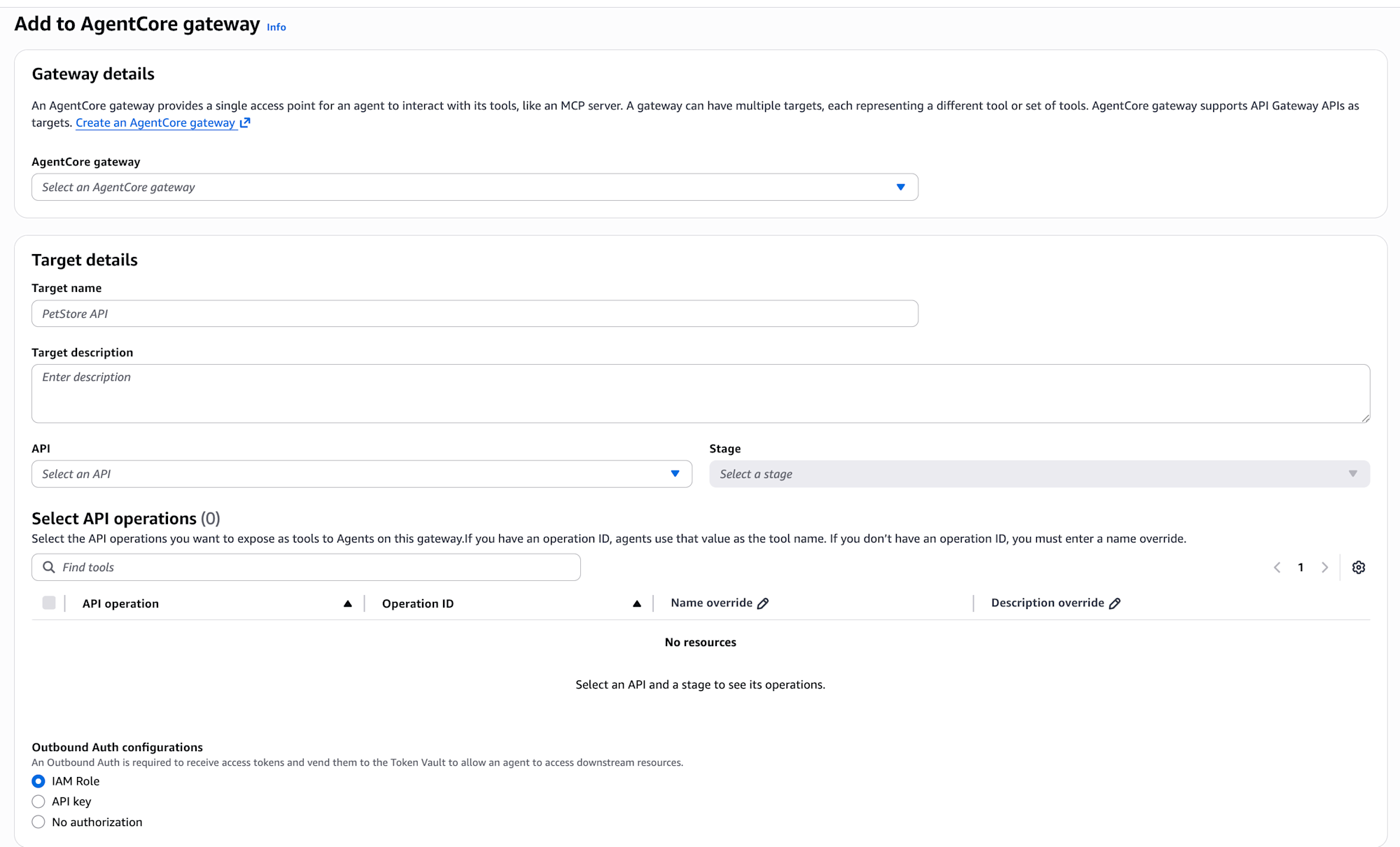Open Create an AgentCore gateway link
The image size is (1400, 847).
[x=155, y=122]
